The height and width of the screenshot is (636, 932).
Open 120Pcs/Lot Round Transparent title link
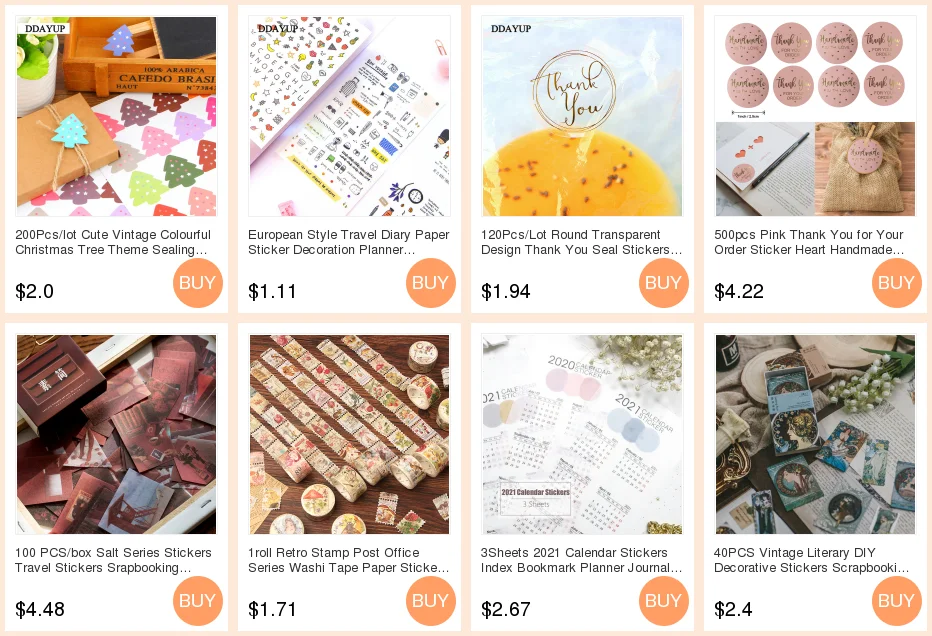[581, 242]
